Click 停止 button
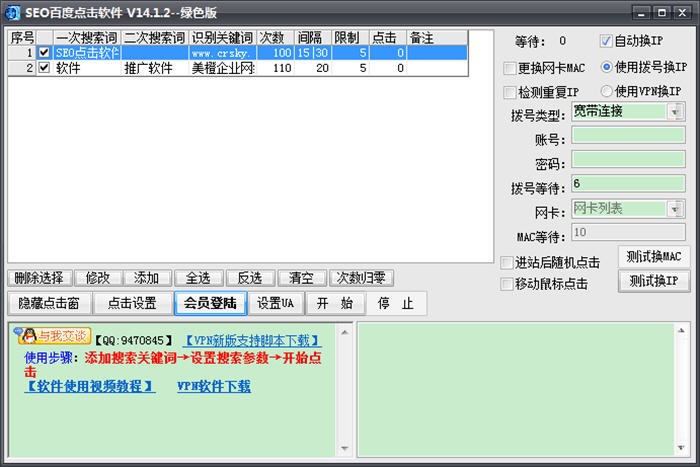This screenshot has width=700, height=467. tap(396, 304)
